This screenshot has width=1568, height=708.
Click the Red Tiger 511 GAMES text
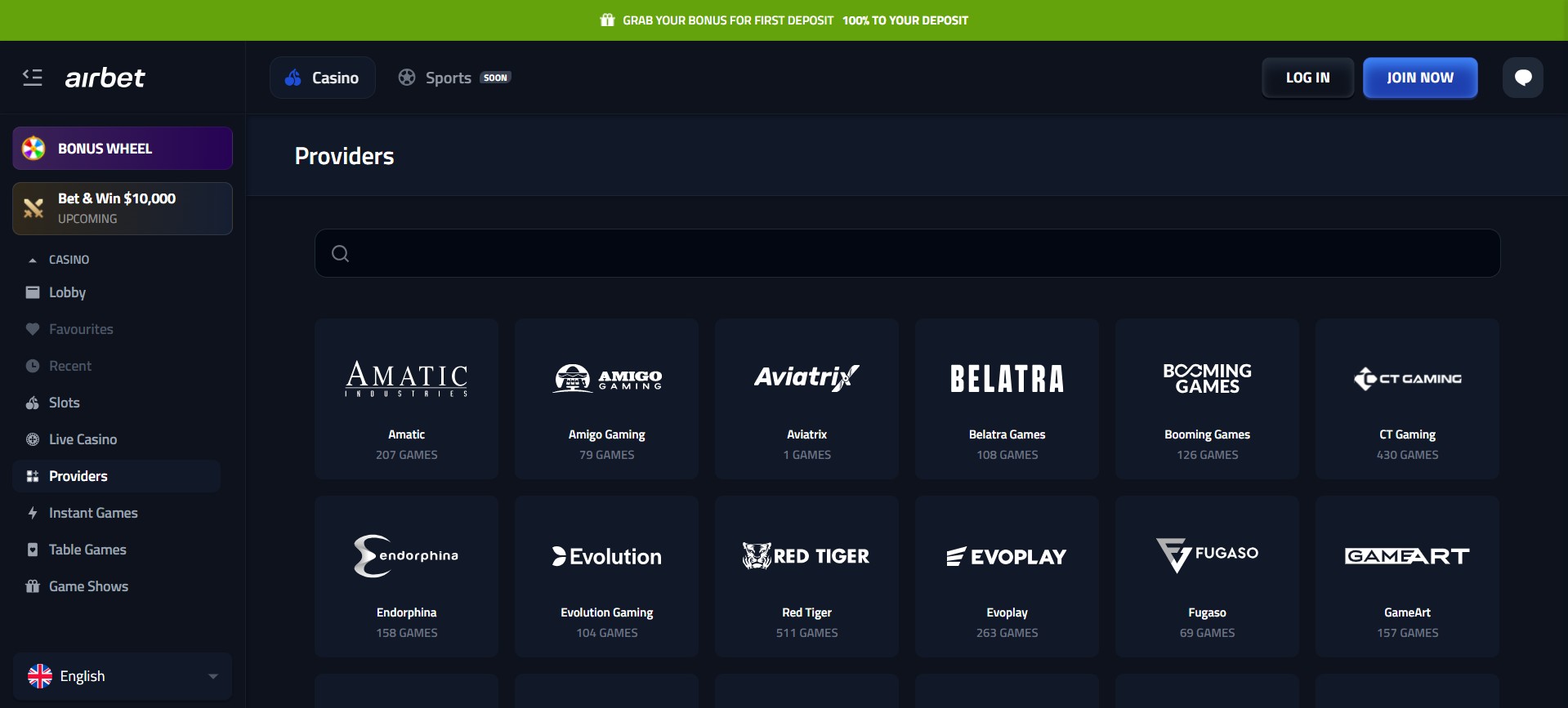pos(807,633)
